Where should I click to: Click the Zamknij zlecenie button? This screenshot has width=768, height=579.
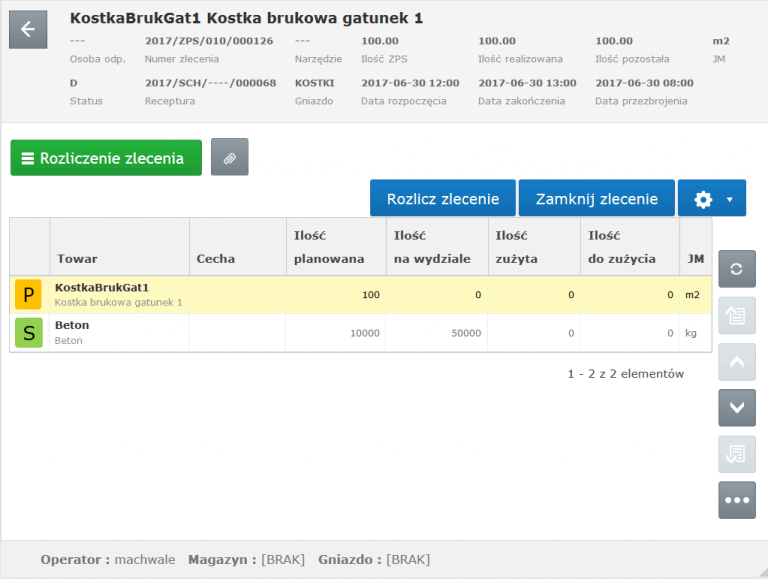tap(597, 198)
